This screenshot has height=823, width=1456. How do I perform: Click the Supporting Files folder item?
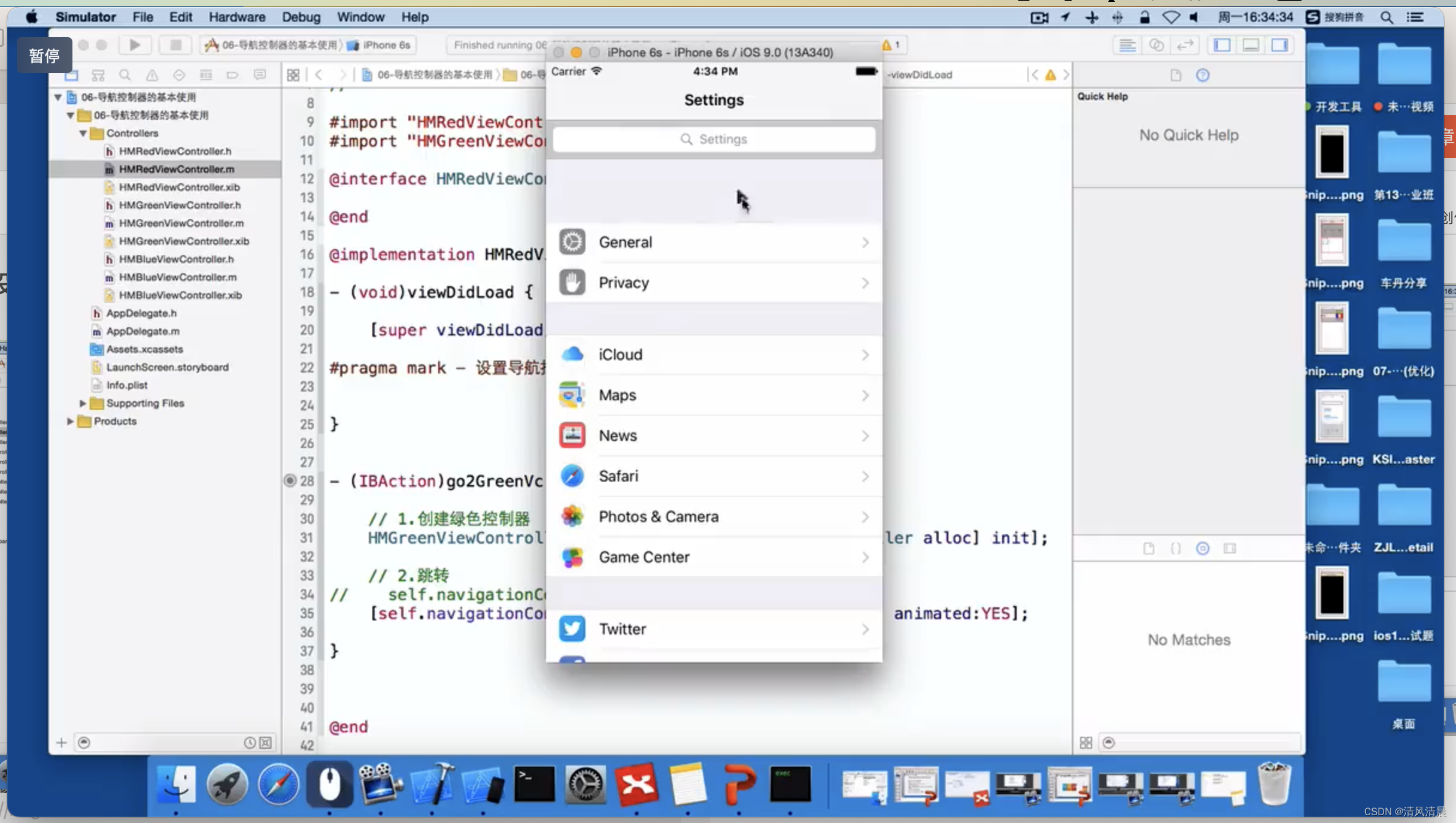point(145,402)
